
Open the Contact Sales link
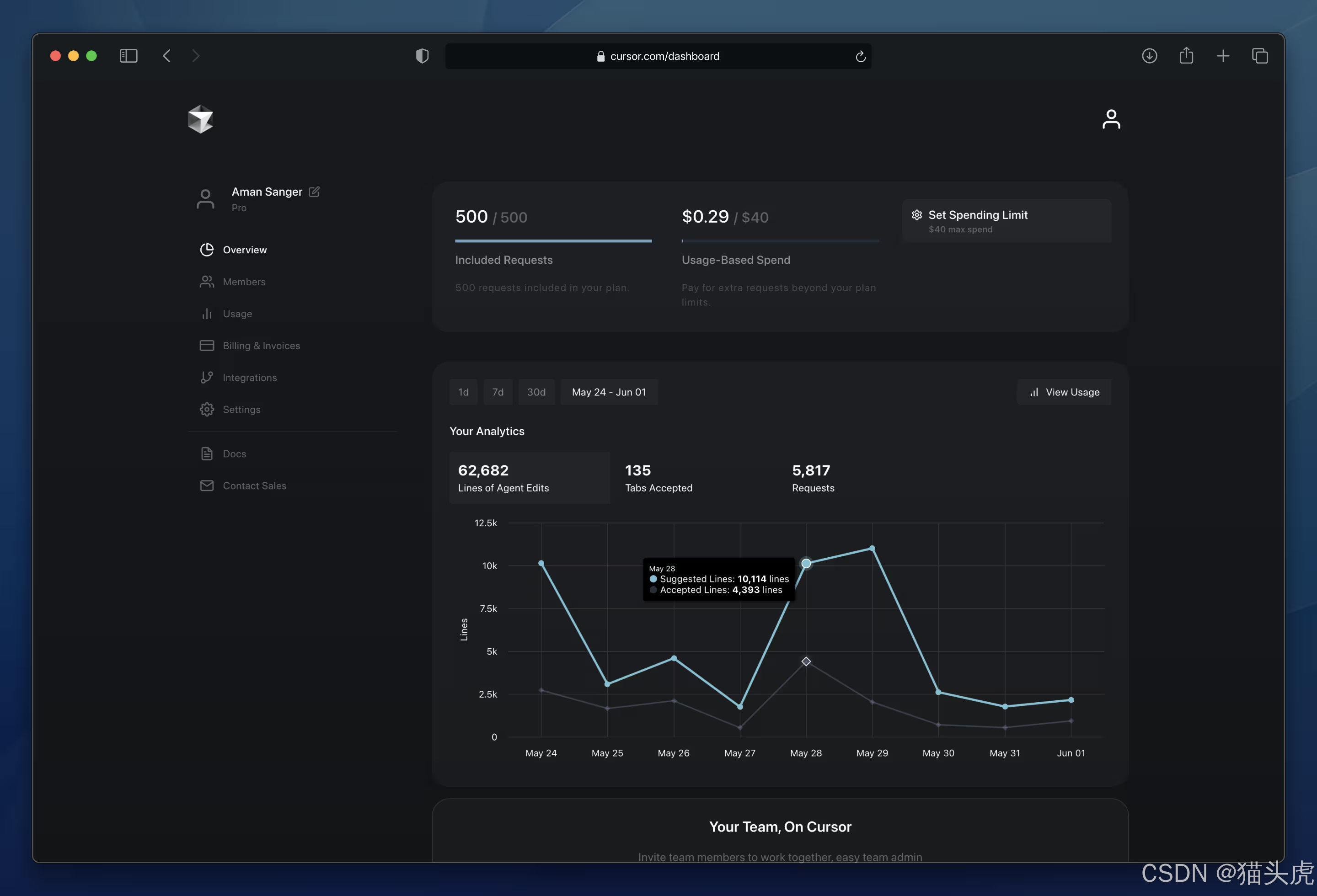pyautogui.click(x=254, y=485)
